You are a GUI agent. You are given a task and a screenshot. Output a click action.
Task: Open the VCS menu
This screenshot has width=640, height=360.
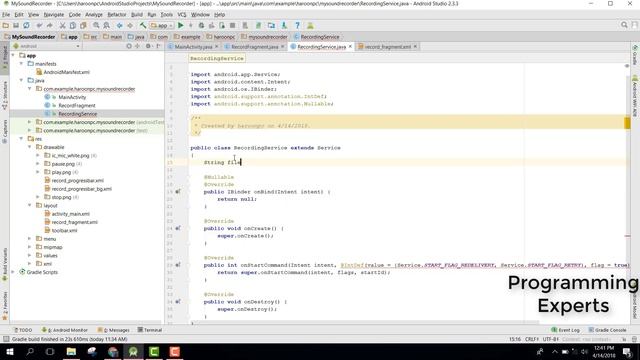click(182, 14)
